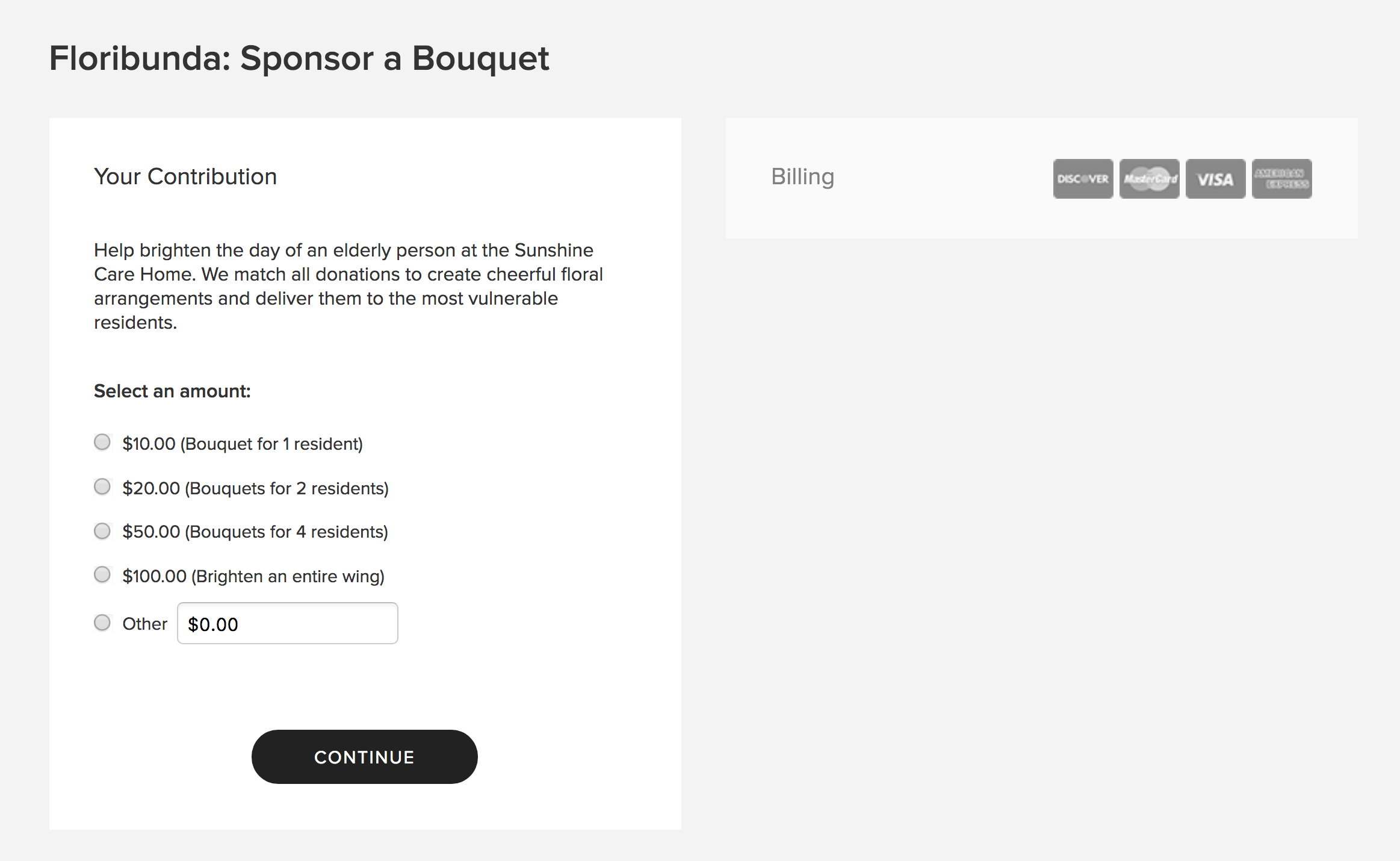This screenshot has width=1400, height=861.
Task: Select the $10.00 radio button
Action: point(102,443)
